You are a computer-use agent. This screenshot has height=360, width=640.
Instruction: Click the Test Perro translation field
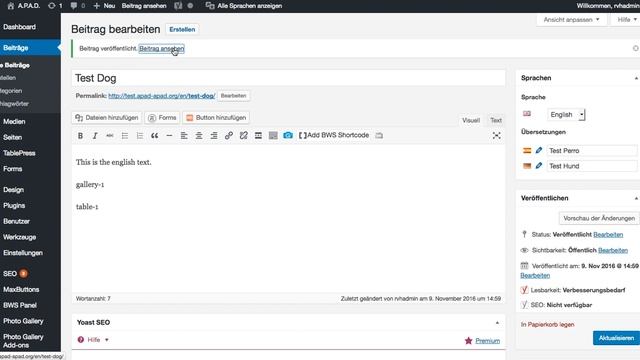coord(592,151)
